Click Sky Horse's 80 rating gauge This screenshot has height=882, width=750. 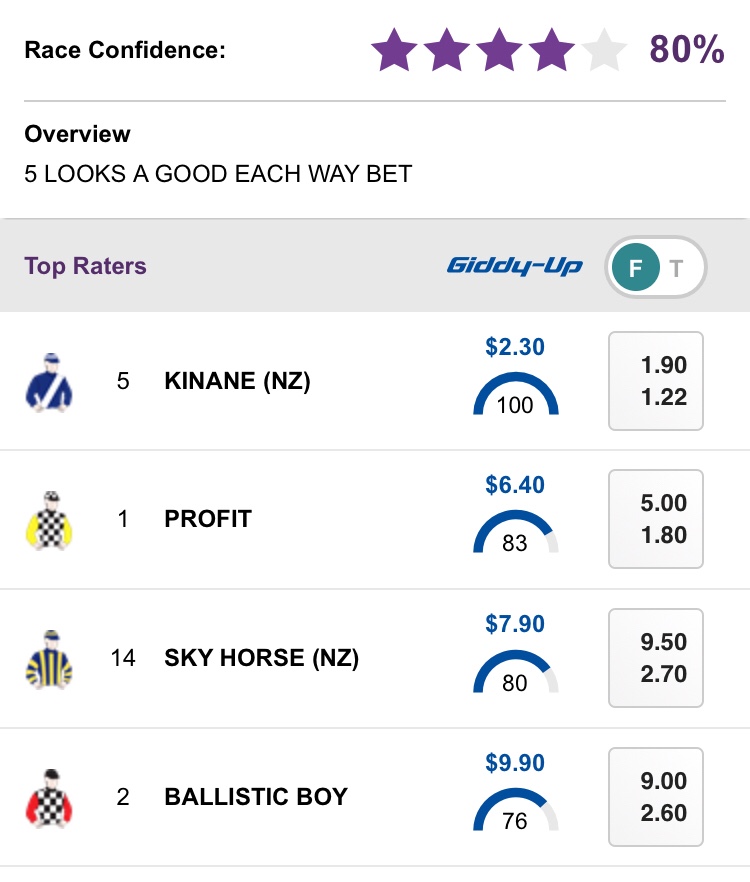(515, 673)
